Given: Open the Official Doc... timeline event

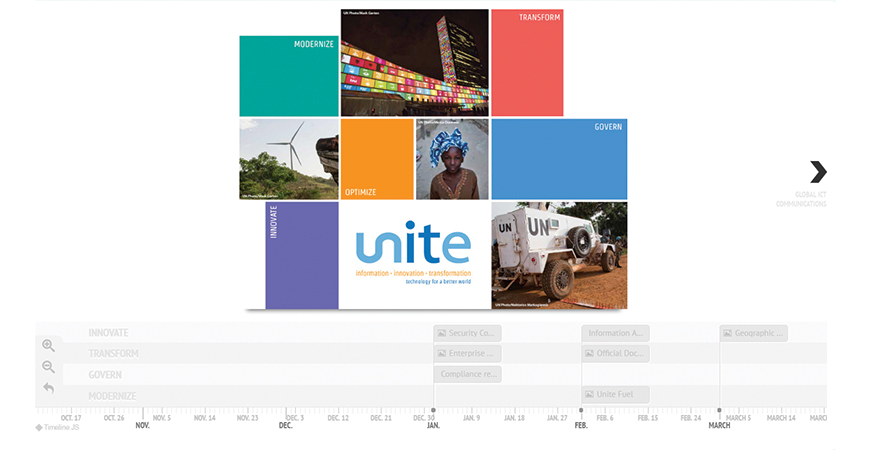Looking at the screenshot, I should (x=615, y=353).
